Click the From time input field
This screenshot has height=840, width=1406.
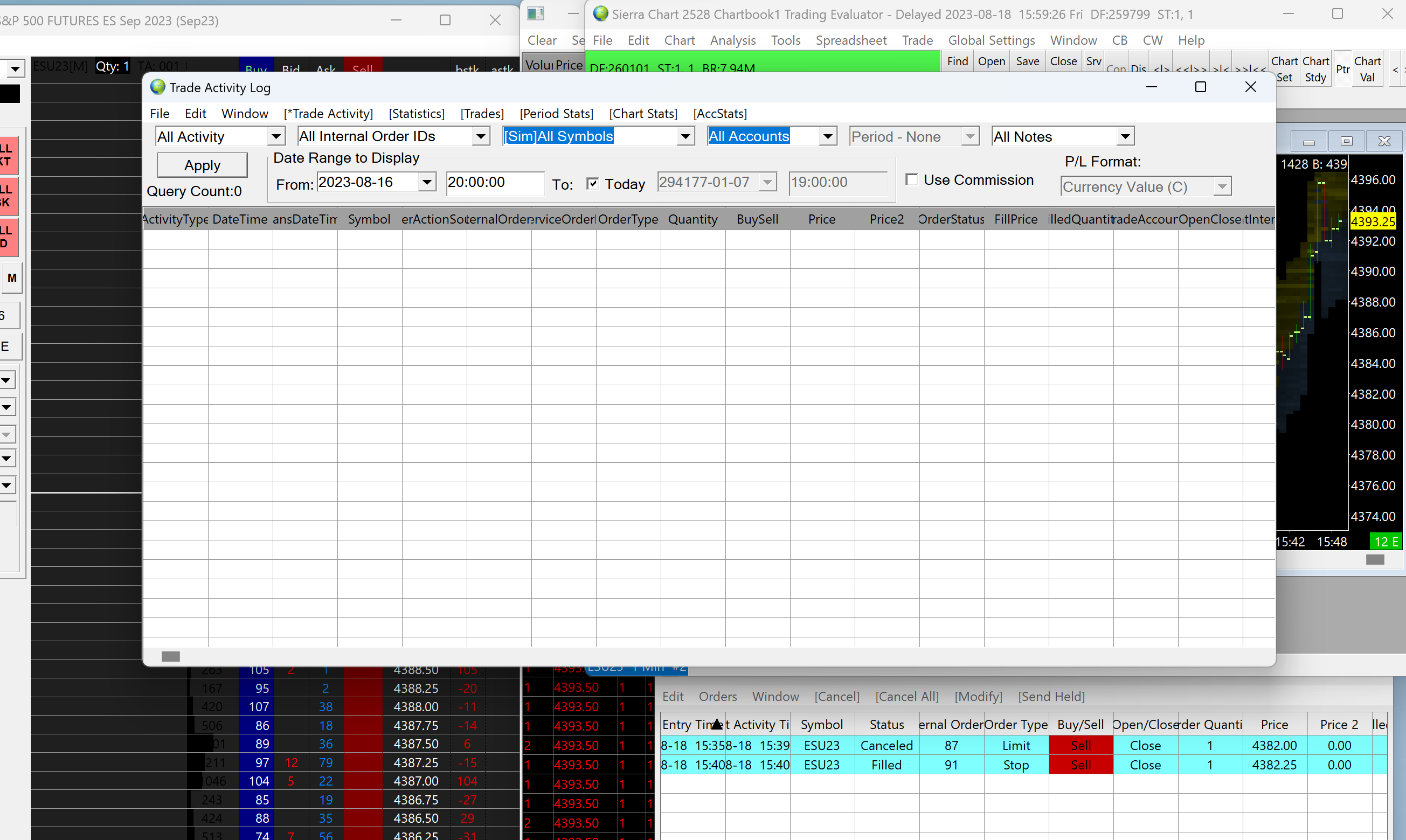pyautogui.click(x=494, y=182)
